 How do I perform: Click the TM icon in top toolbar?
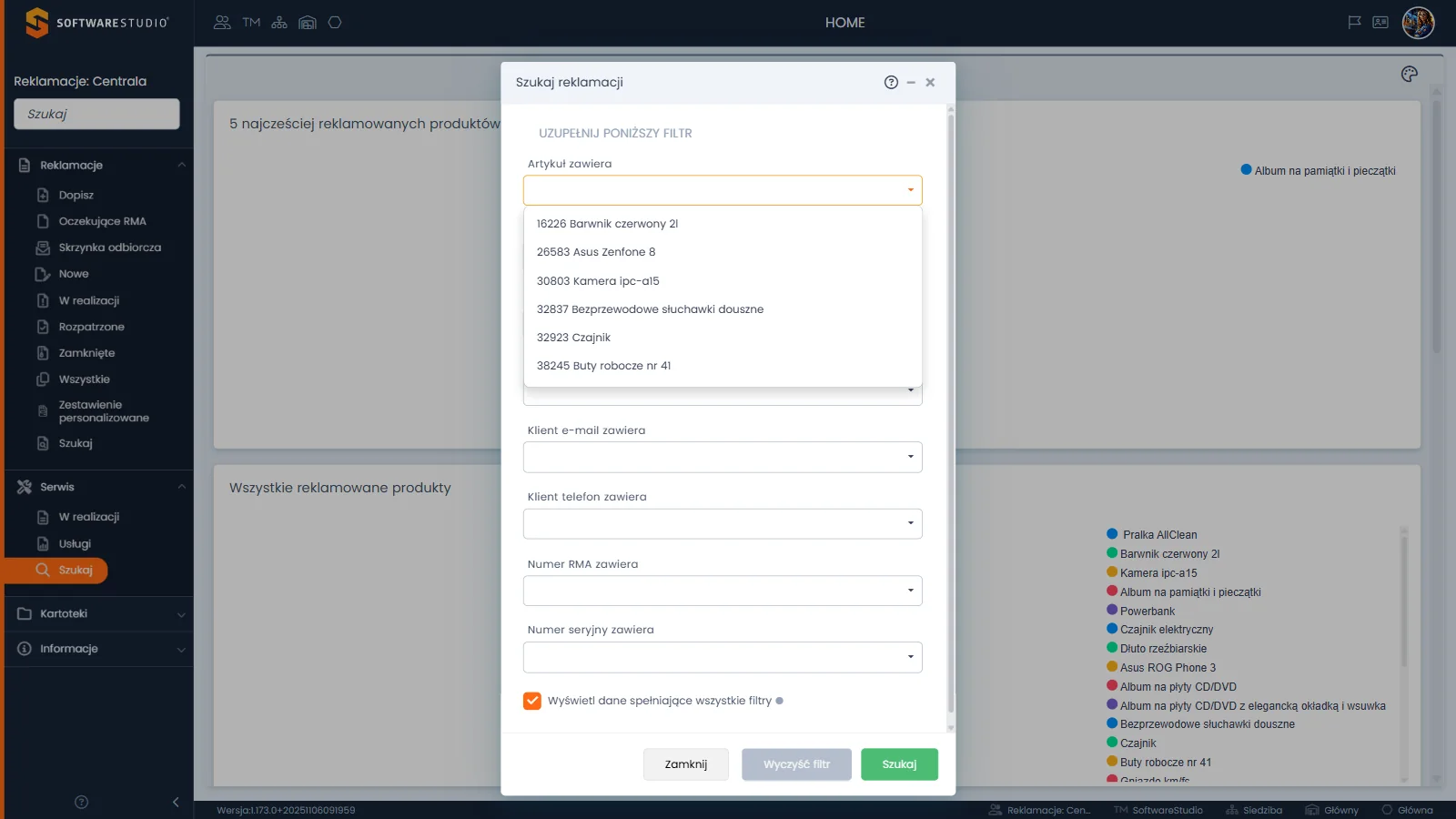251,23
